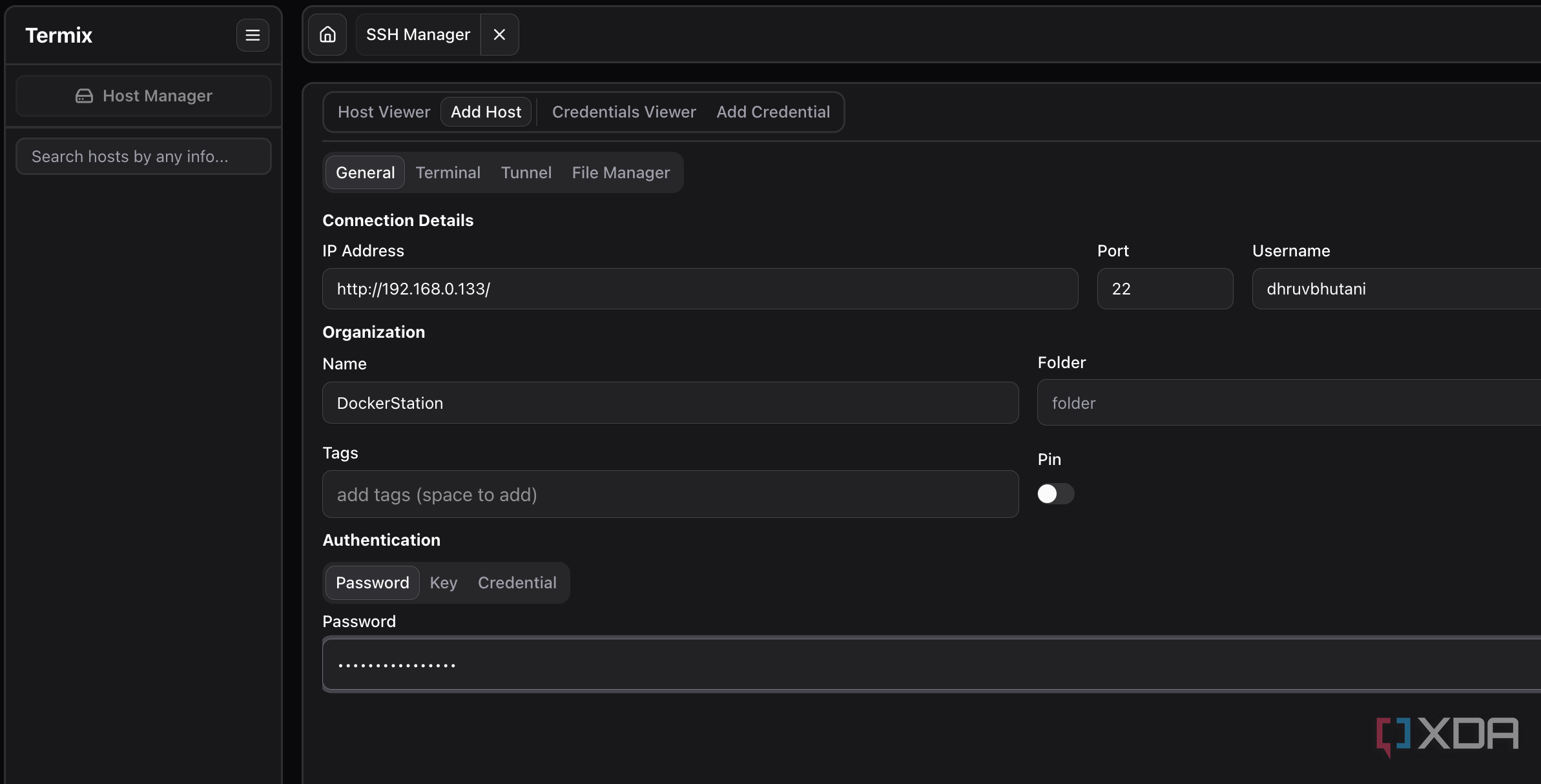1541x784 pixels.
Task: Open the Credentials Viewer tab
Action: pyautogui.click(x=624, y=112)
